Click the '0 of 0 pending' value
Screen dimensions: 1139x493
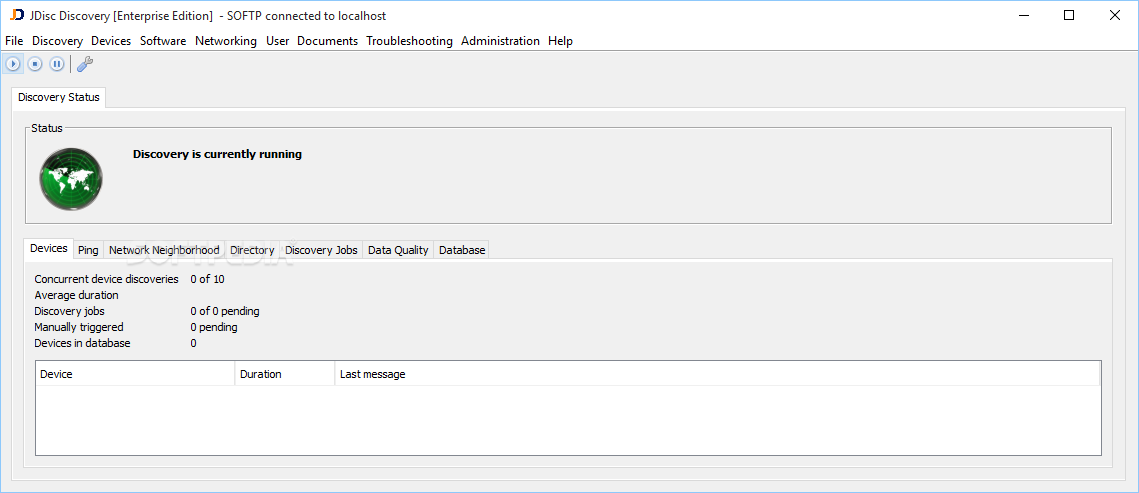(225, 311)
